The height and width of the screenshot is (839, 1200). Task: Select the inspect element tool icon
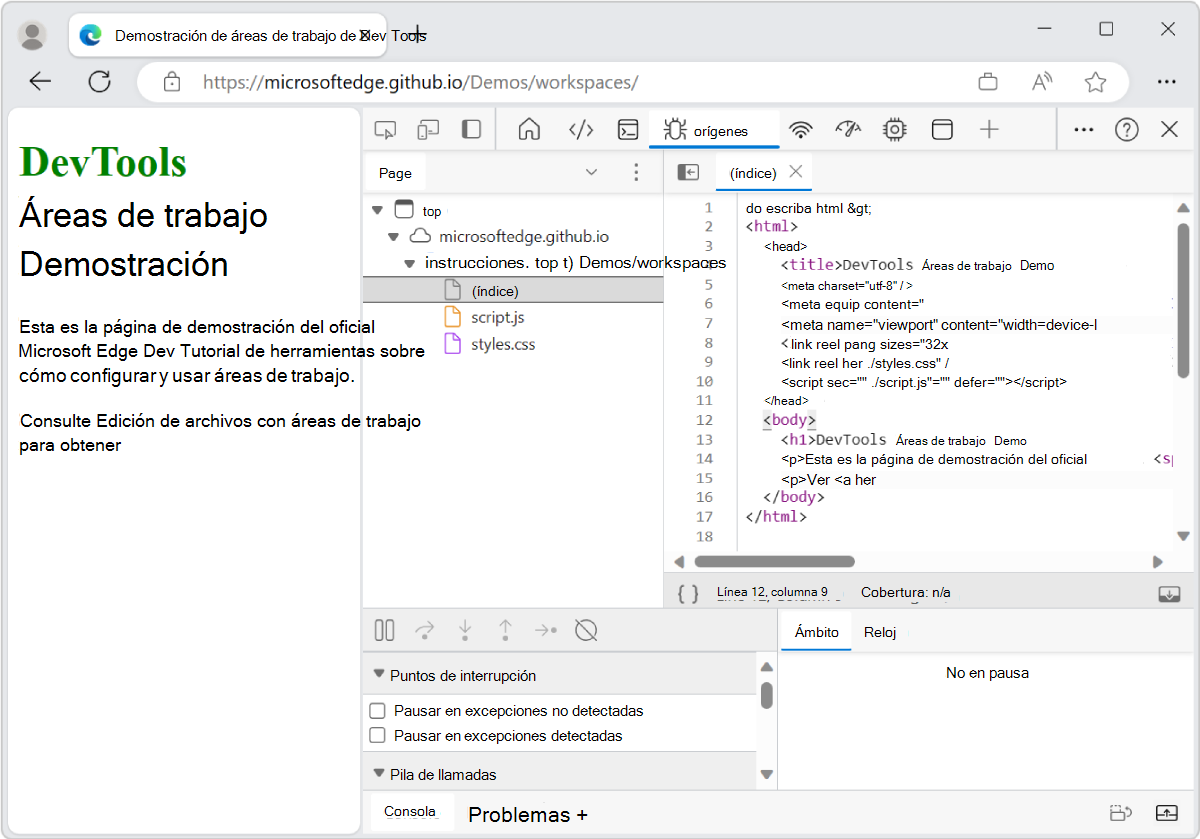386,129
